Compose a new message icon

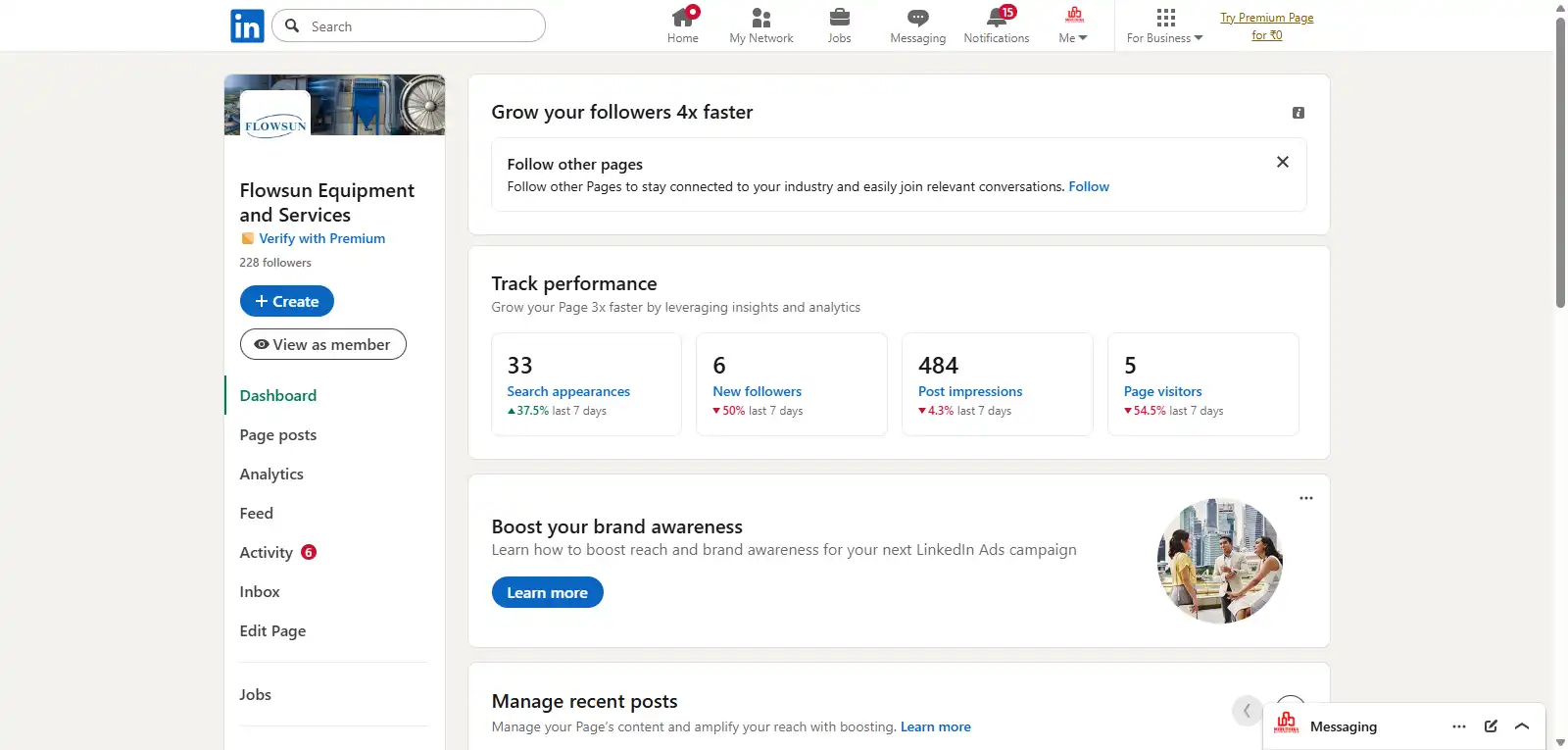coord(1491,726)
